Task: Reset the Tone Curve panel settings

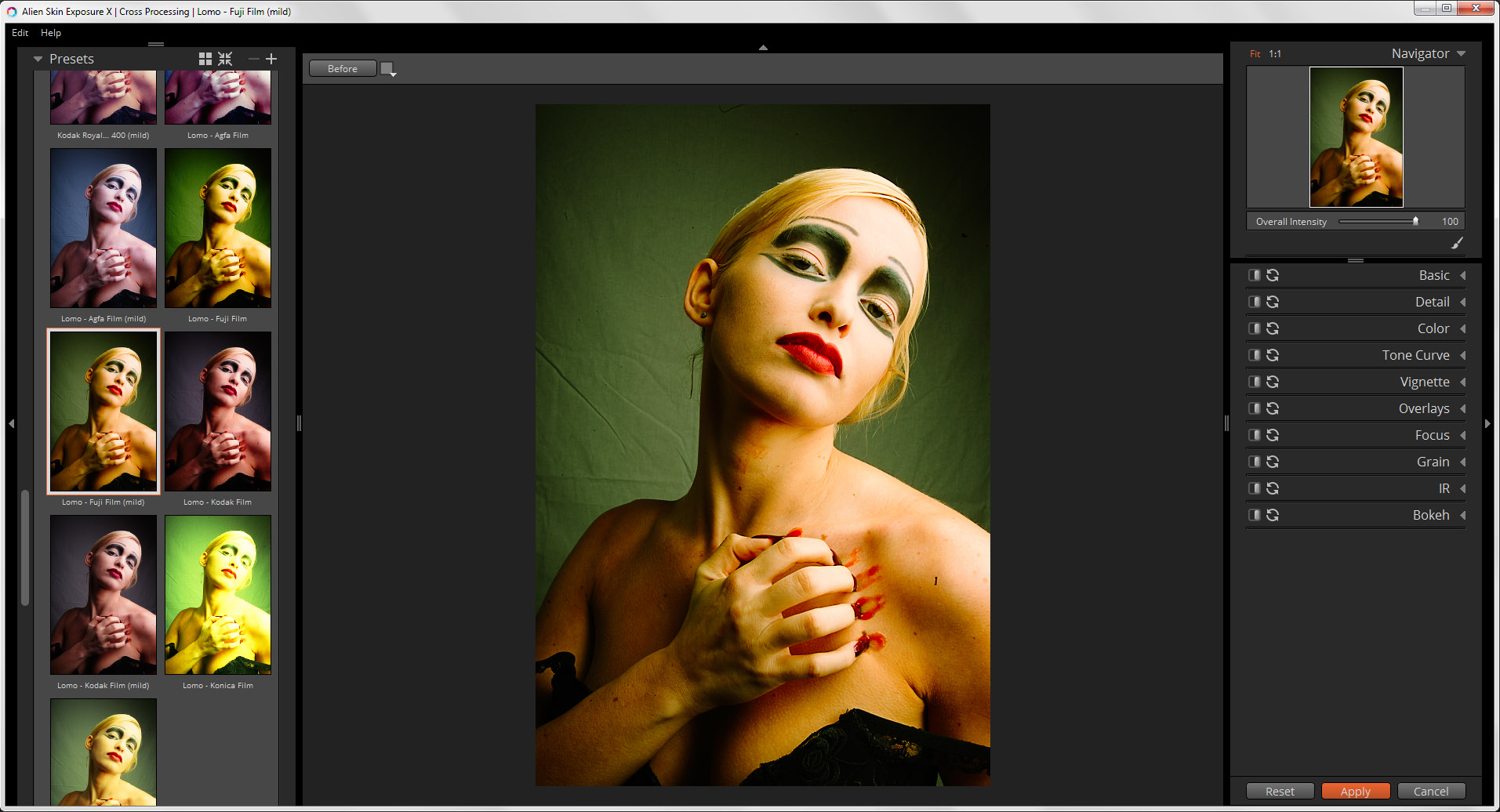Action: tap(1273, 355)
